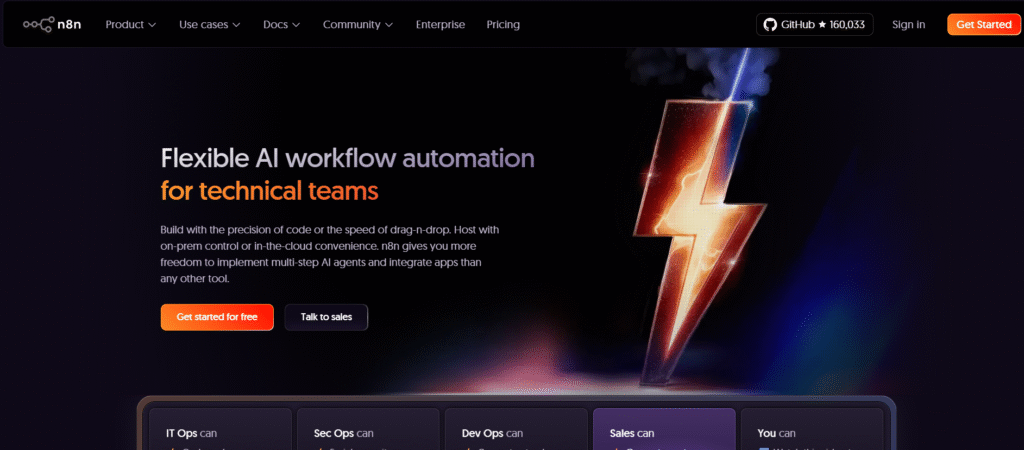The image size is (1024, 450).
Task: Switch to the Dev Ops can tab
Action: point(516,431)
